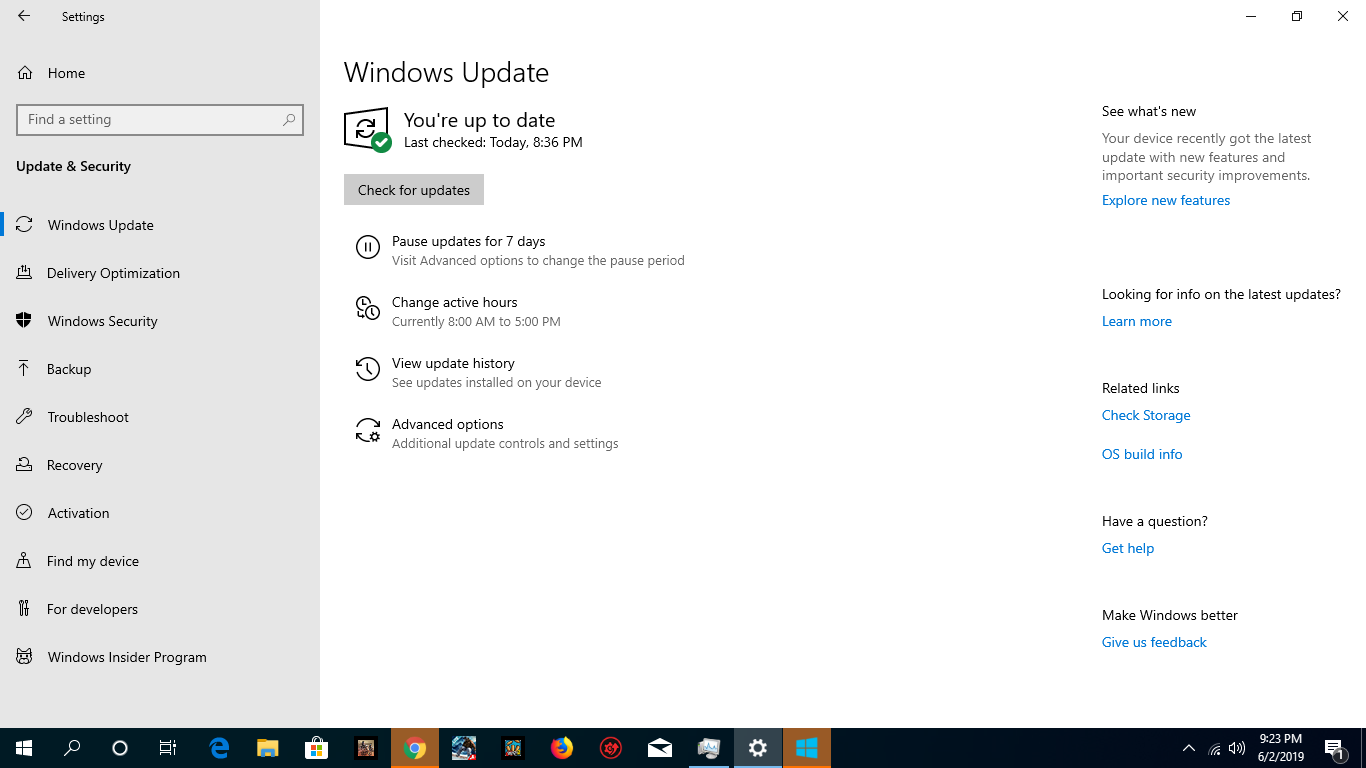Click the Find my device person icon

click(x=25, y=561)
